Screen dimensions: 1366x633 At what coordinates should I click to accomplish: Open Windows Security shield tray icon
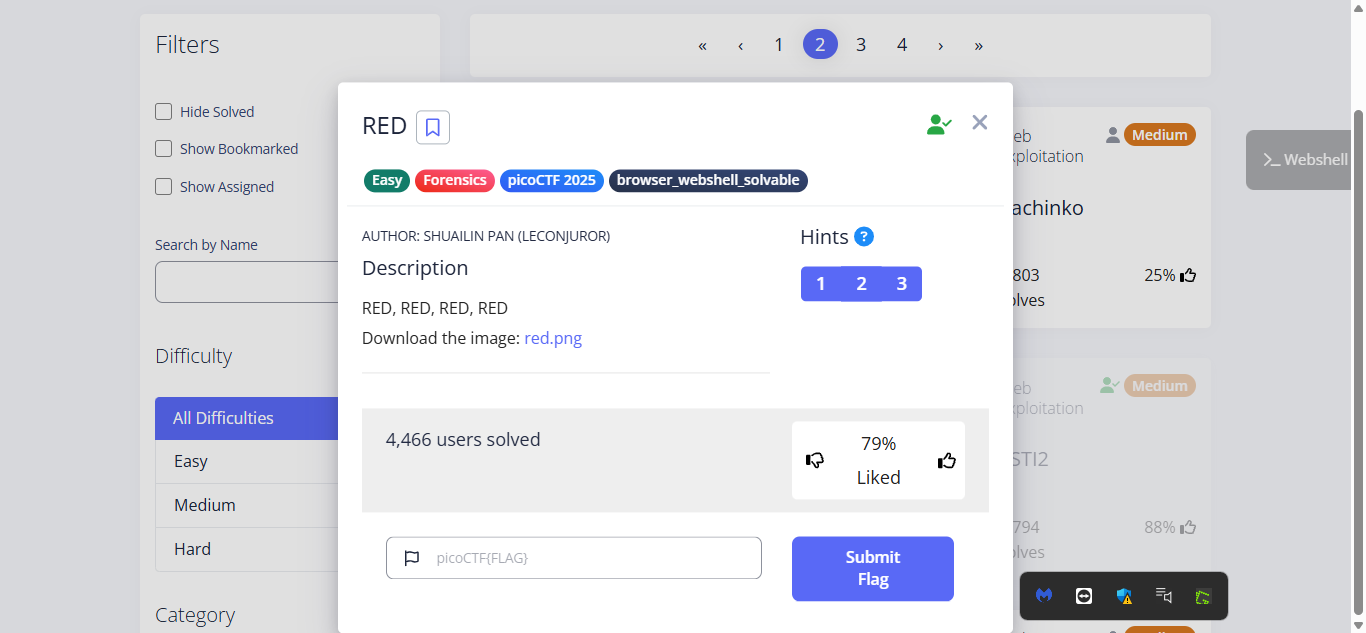pos(1124,596)
